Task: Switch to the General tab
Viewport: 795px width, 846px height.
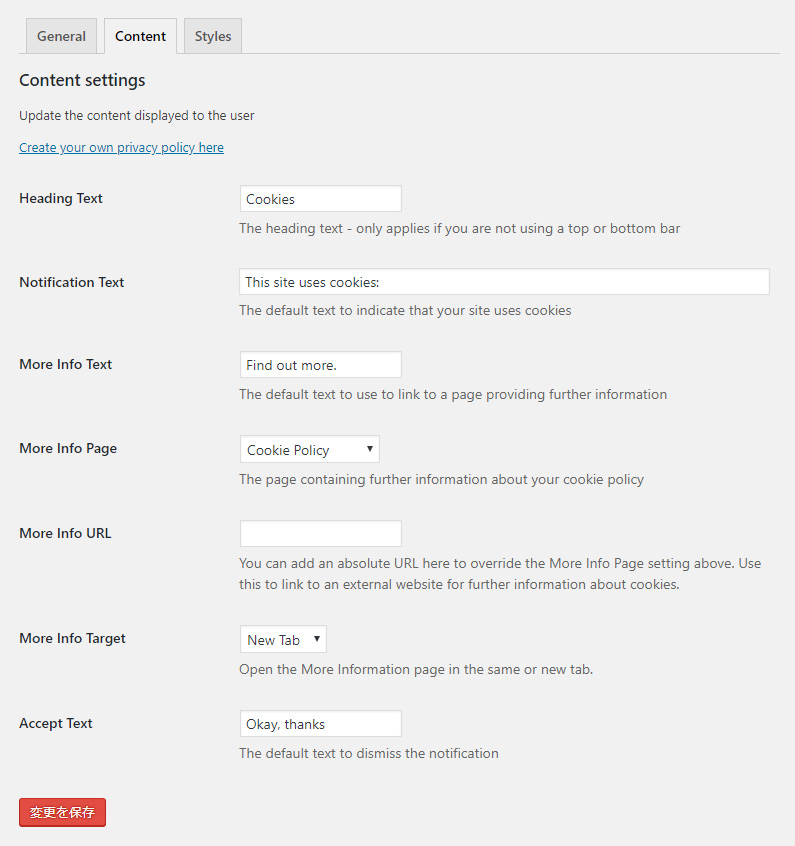Action: 61,36
